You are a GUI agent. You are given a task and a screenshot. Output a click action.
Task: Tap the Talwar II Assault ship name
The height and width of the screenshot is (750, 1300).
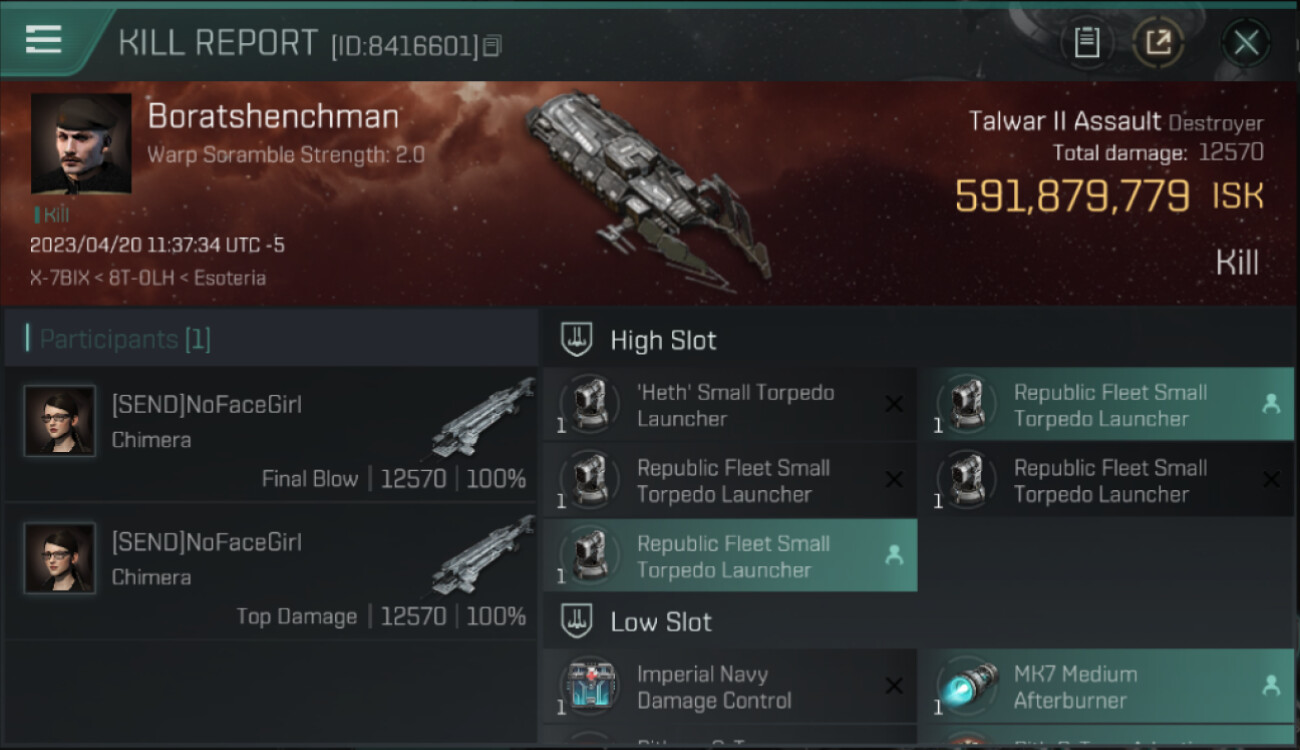[x=1064, y=122]
